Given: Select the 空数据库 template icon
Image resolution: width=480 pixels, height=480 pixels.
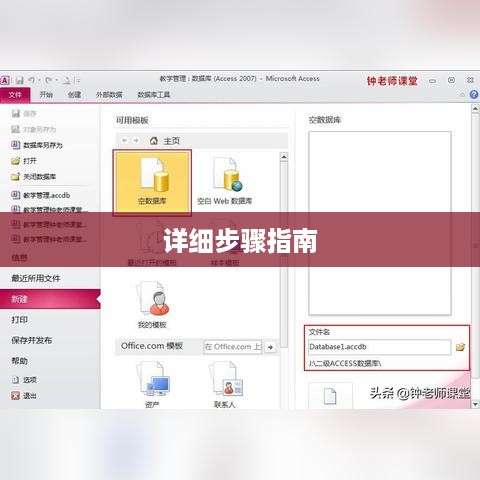Looking at the screenshot, I should [152, 183].
